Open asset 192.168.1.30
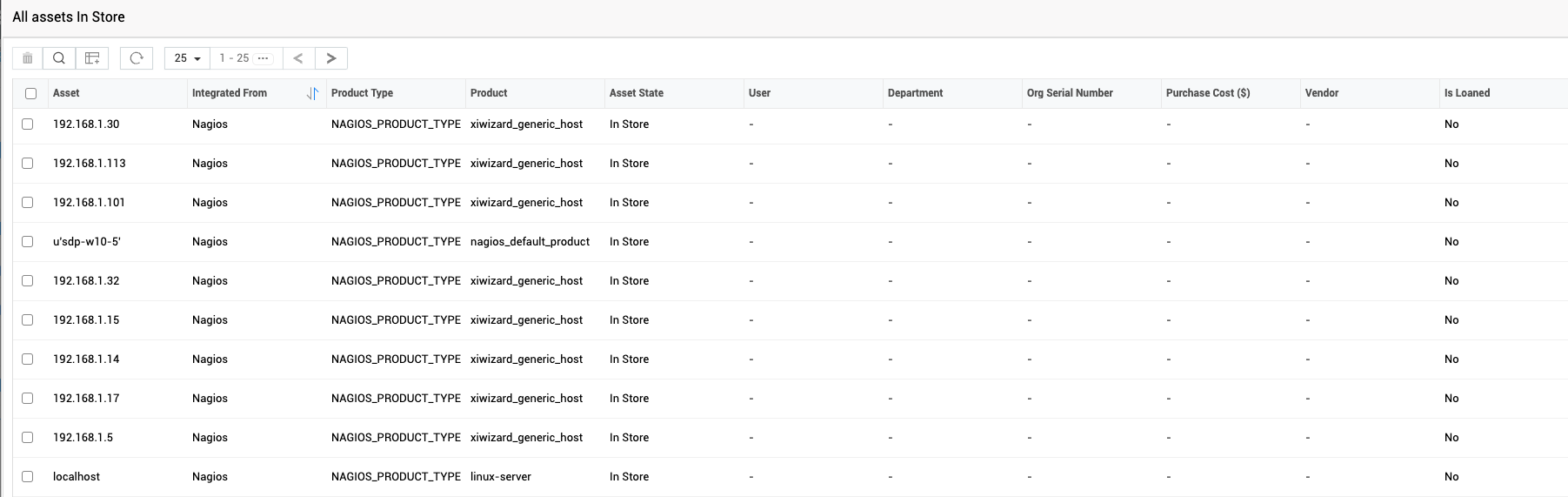 click(x=86, y=124)
